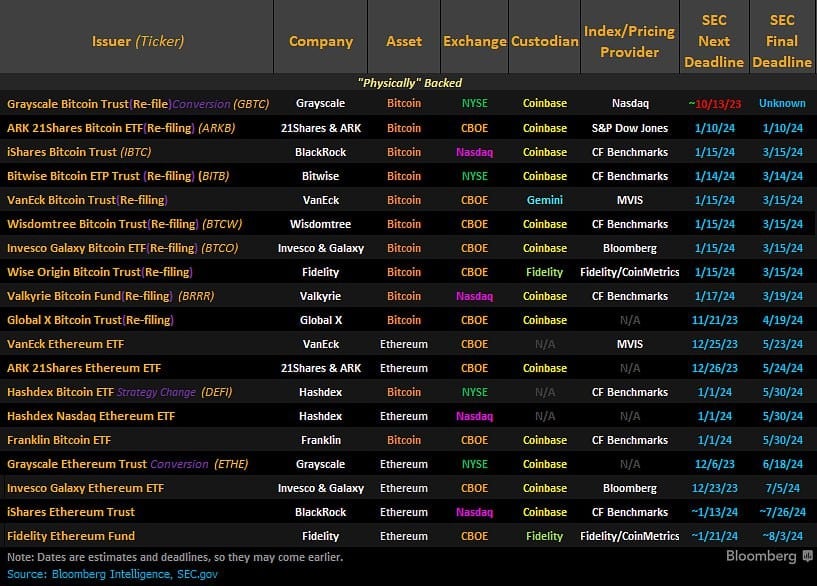Select the Valkyrie Bitcoin Fund (BRRR) row
The width and height of the screenshot is (817, 586).
pyautogui.click(x=110, y=296)
